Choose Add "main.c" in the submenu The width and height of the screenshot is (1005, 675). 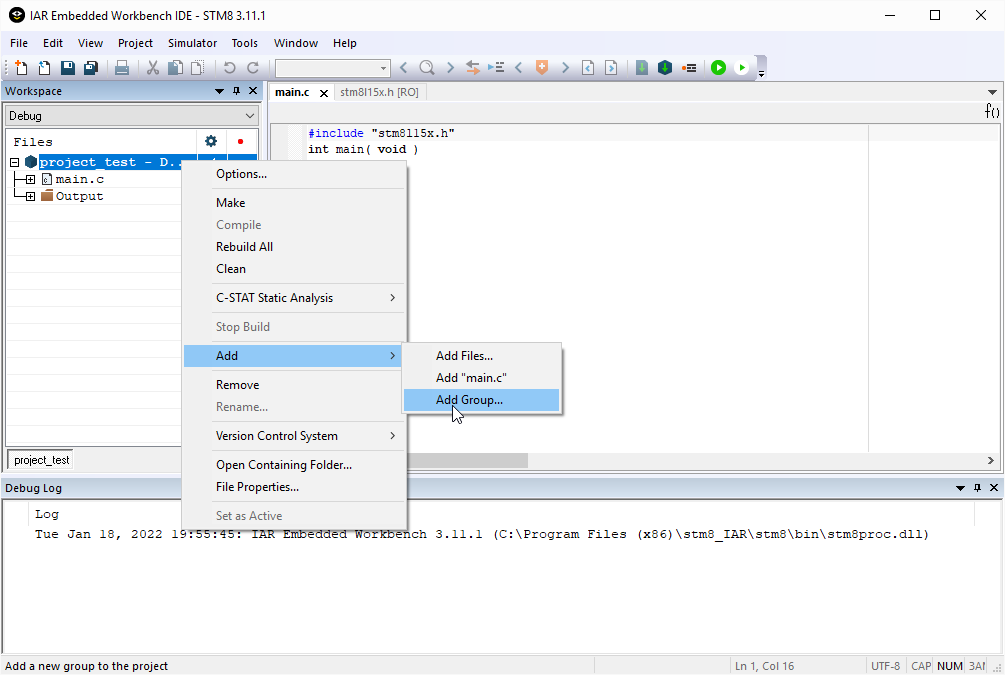(481, 378)
